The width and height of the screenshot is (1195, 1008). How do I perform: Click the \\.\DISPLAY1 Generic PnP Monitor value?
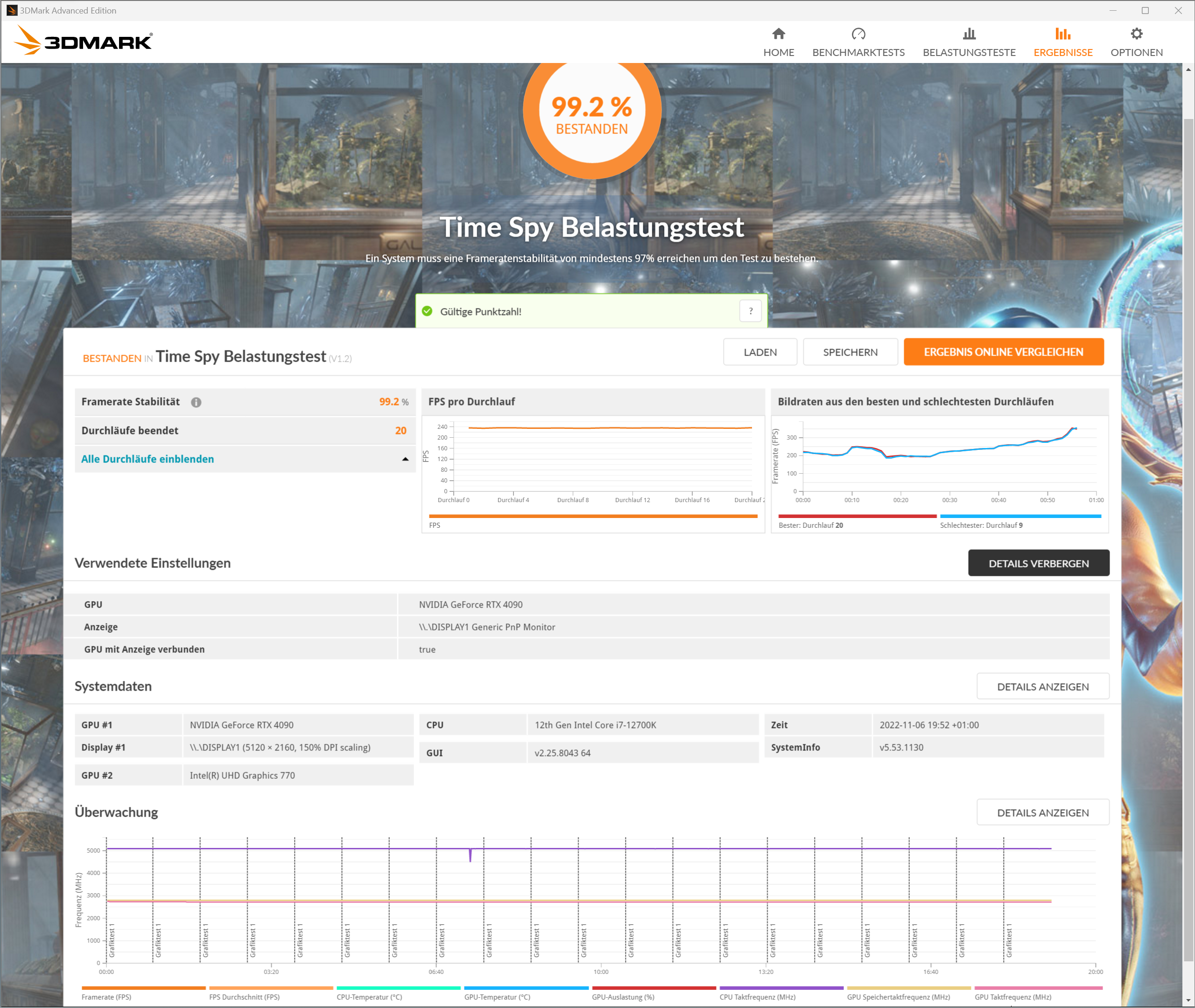(487, 627)
